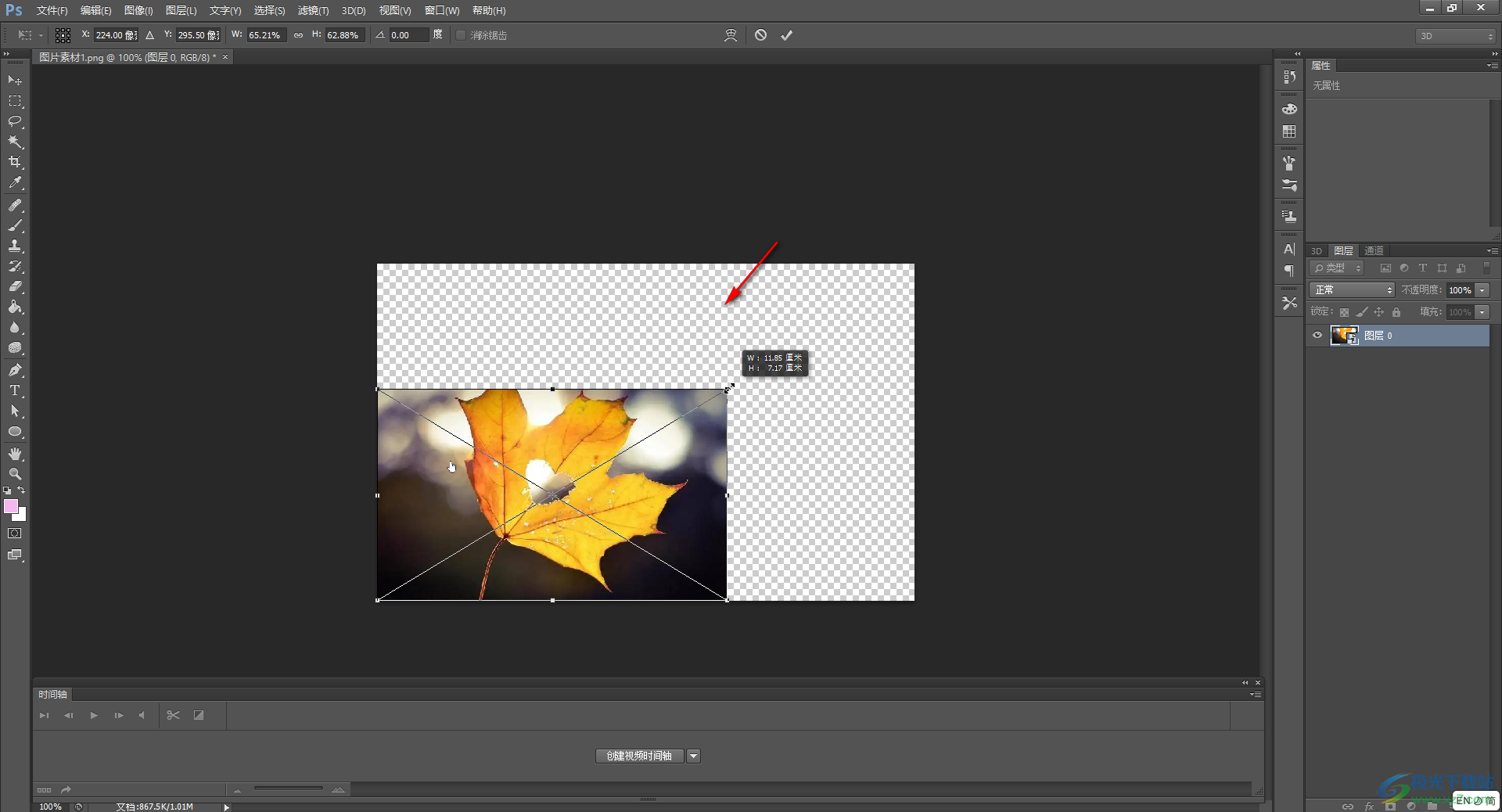This screenshot has height=812, width=1502.
Task: Select the Hand tool
Action: coord(15,454)
